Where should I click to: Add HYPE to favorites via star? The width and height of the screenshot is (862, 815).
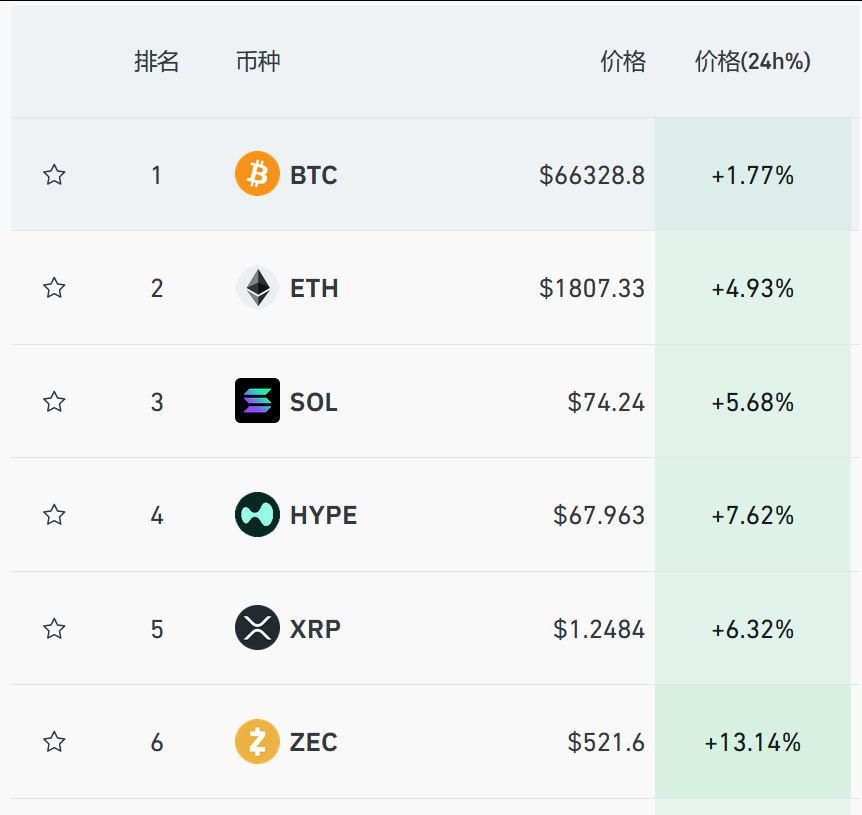tap(54, 515)
